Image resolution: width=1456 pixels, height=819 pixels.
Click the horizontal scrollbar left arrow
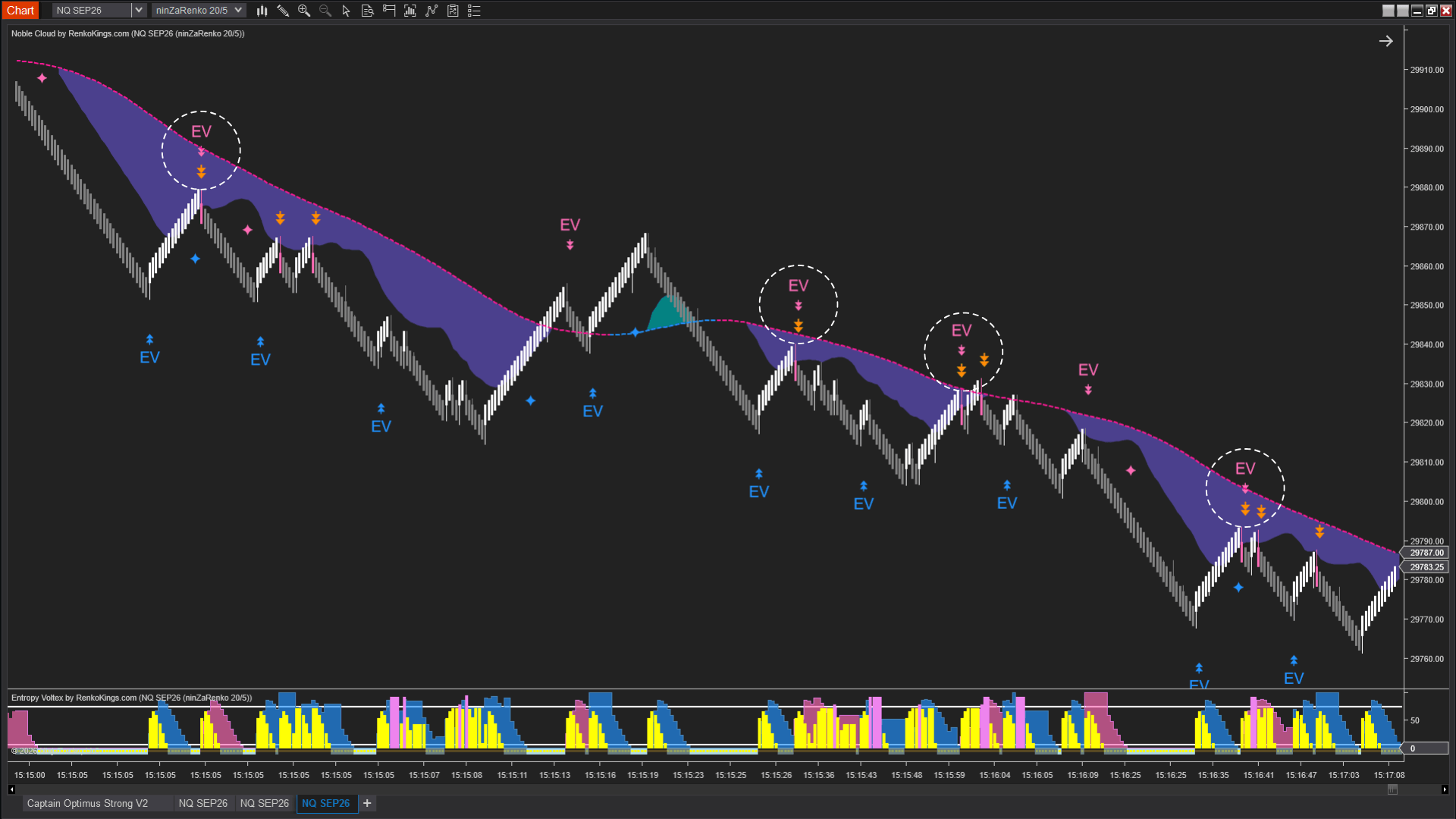pos(11,789)
